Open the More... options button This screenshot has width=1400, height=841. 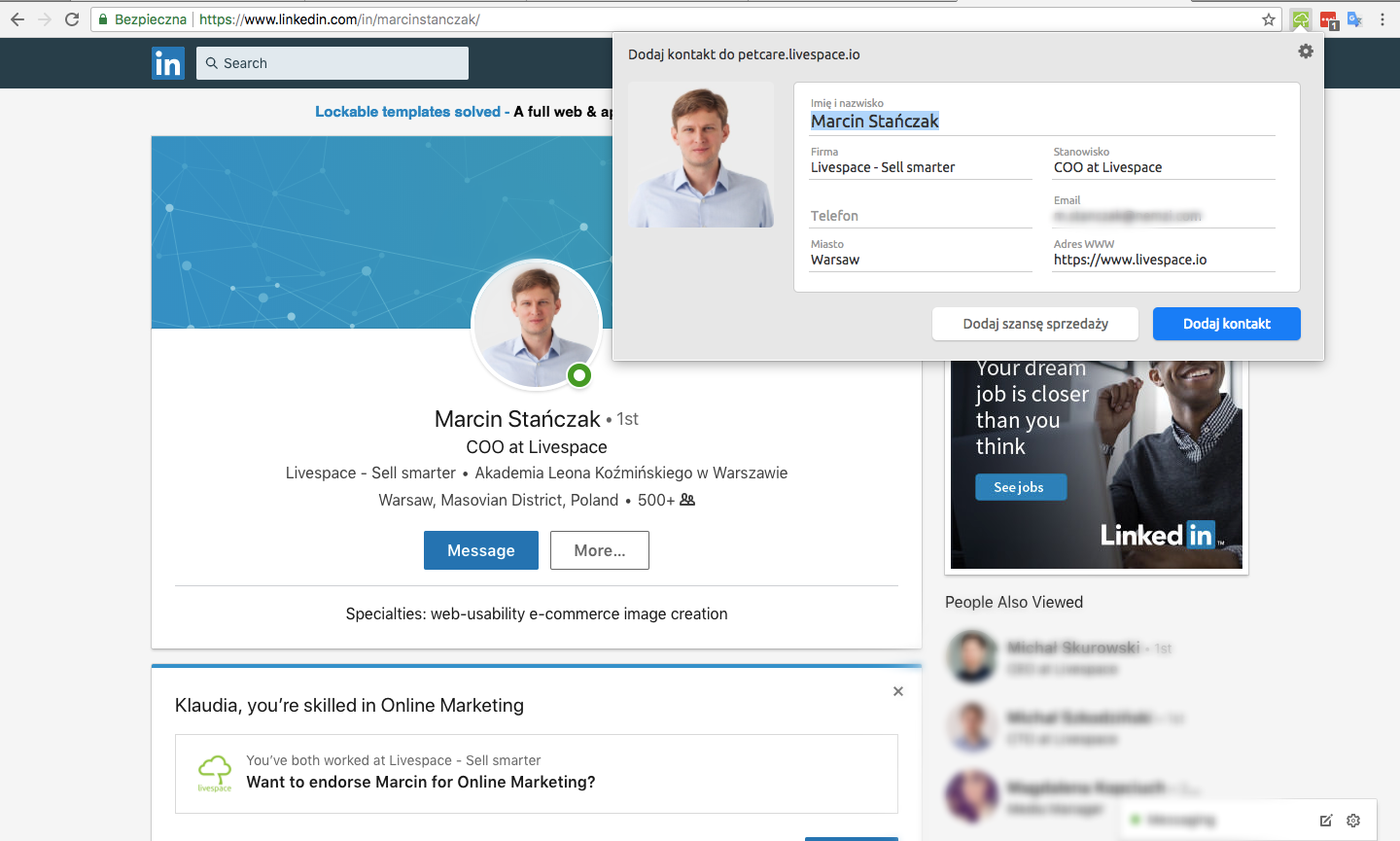600,550
